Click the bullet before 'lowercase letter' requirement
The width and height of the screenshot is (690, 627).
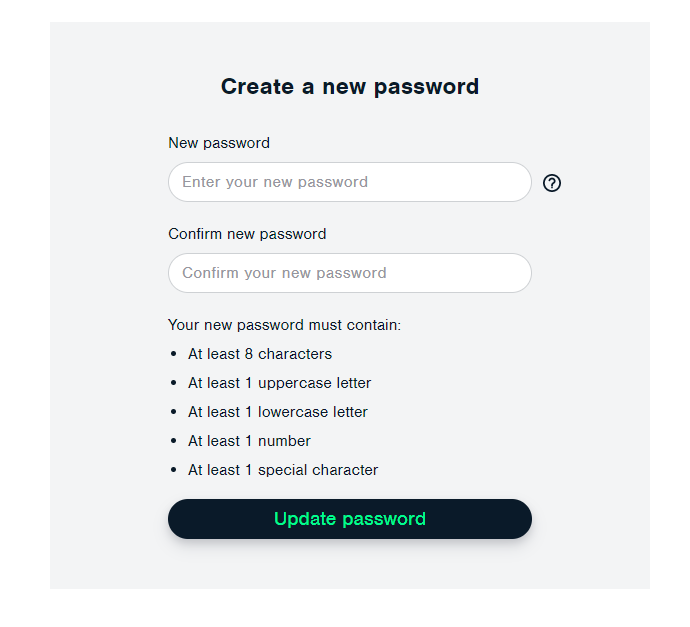coord(173,413)
